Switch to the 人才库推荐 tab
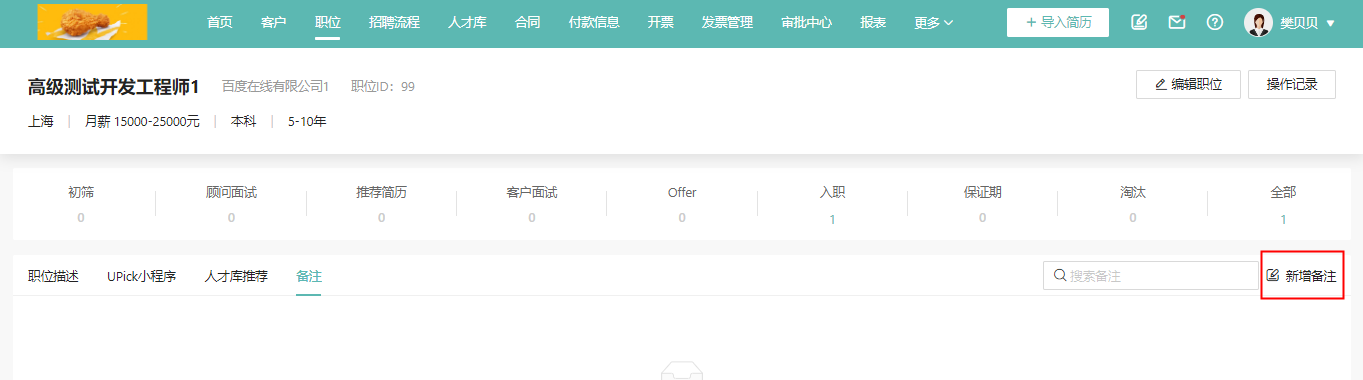This screenshot has height=380, width=1363. tap(236, 276)
